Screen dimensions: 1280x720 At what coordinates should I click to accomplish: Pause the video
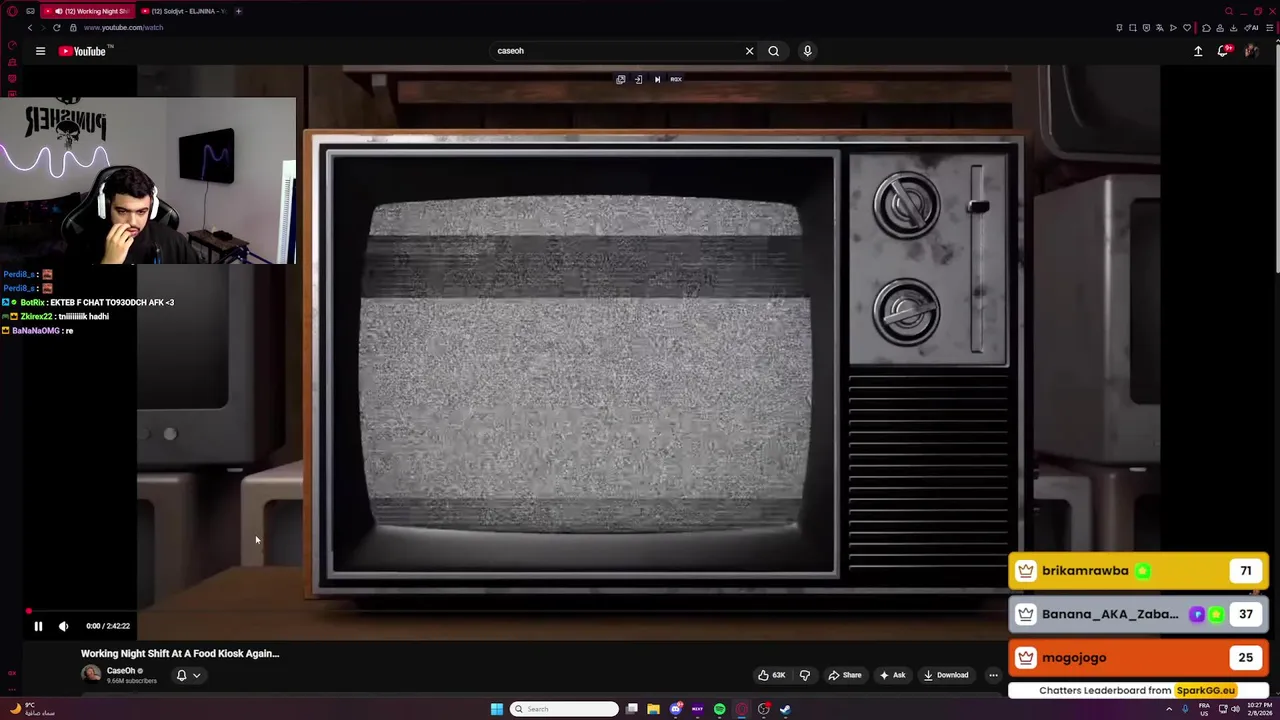coord(38,626)
